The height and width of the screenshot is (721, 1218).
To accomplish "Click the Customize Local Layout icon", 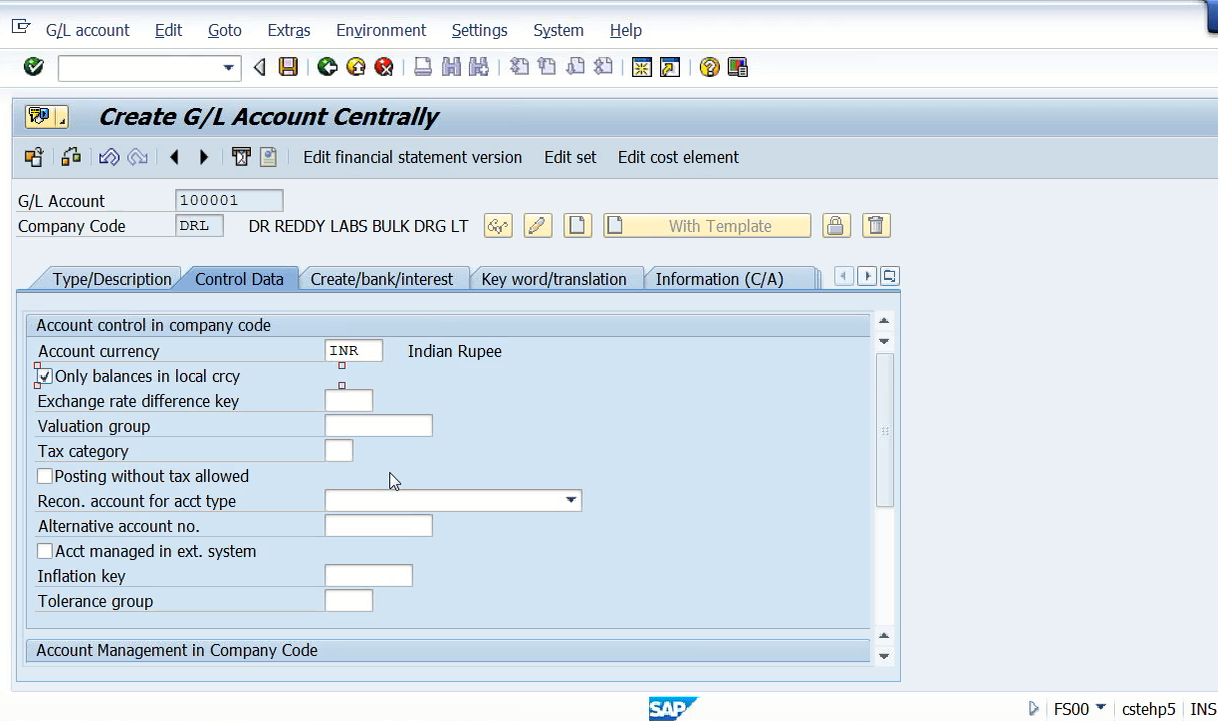I will click(738, 67).
